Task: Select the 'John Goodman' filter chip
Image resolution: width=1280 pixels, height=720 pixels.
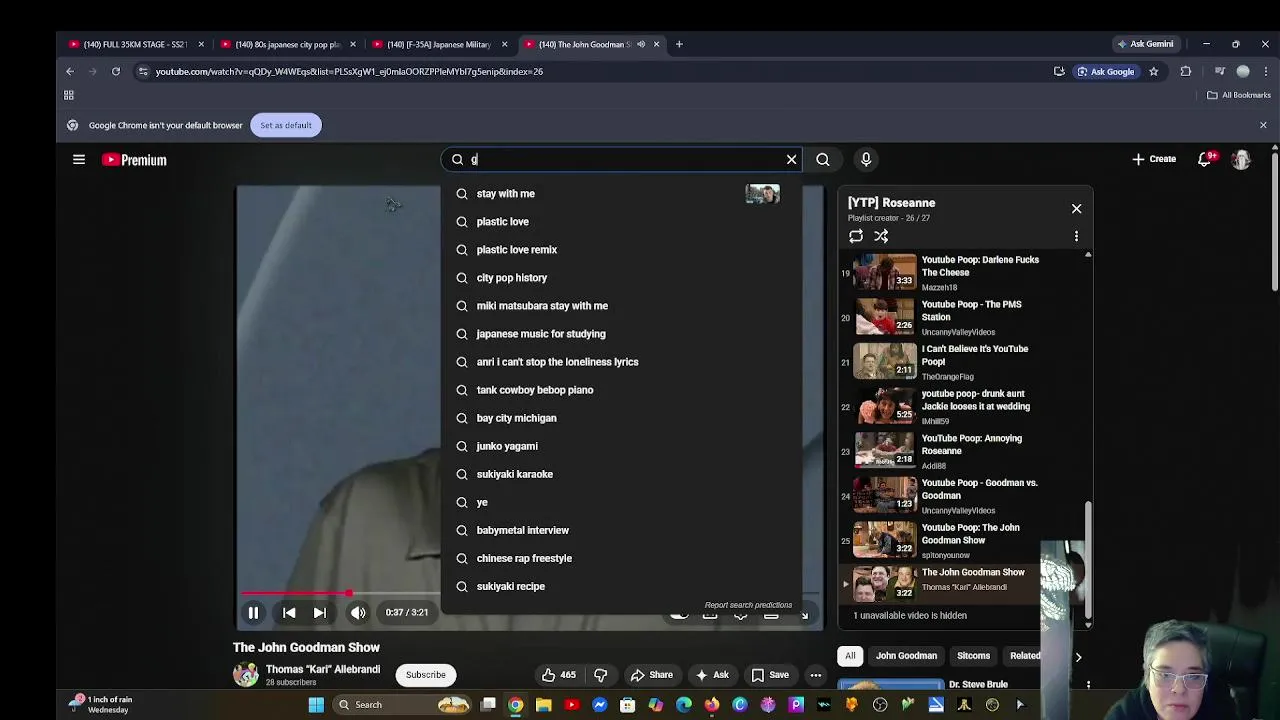Action: click(x=907, y=656)
